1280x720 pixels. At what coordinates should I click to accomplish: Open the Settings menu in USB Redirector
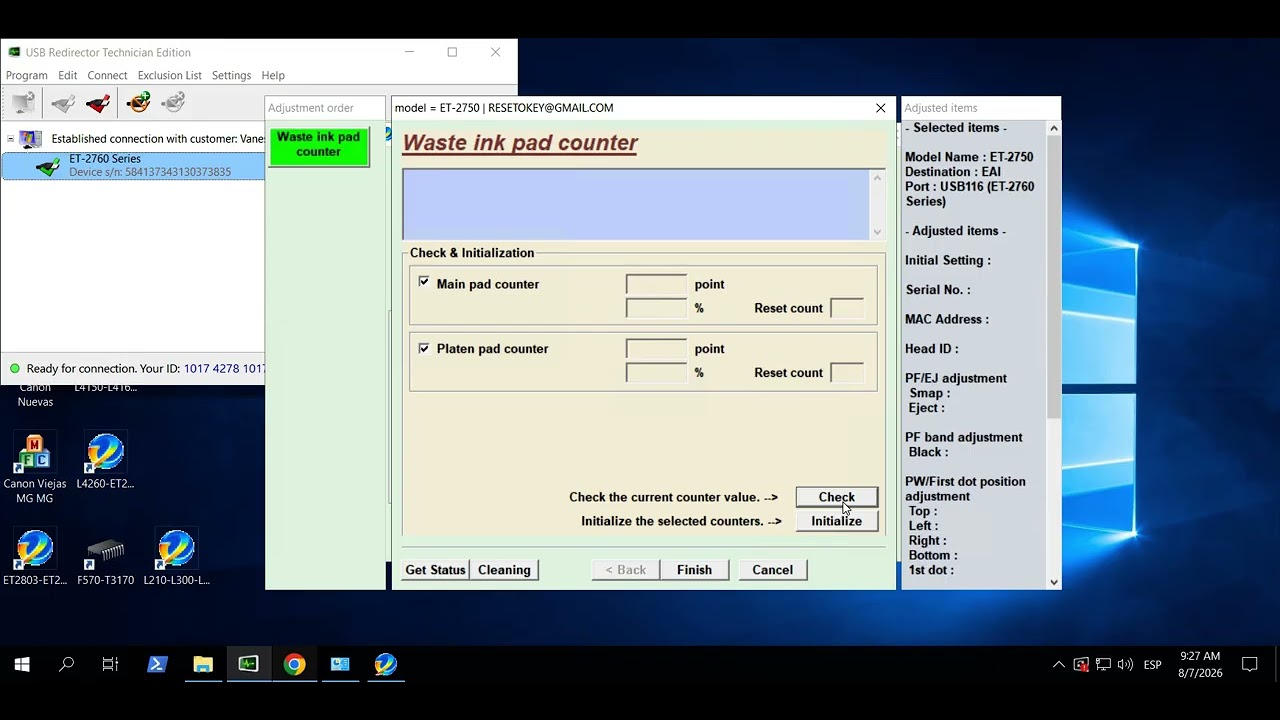(231, 75)
